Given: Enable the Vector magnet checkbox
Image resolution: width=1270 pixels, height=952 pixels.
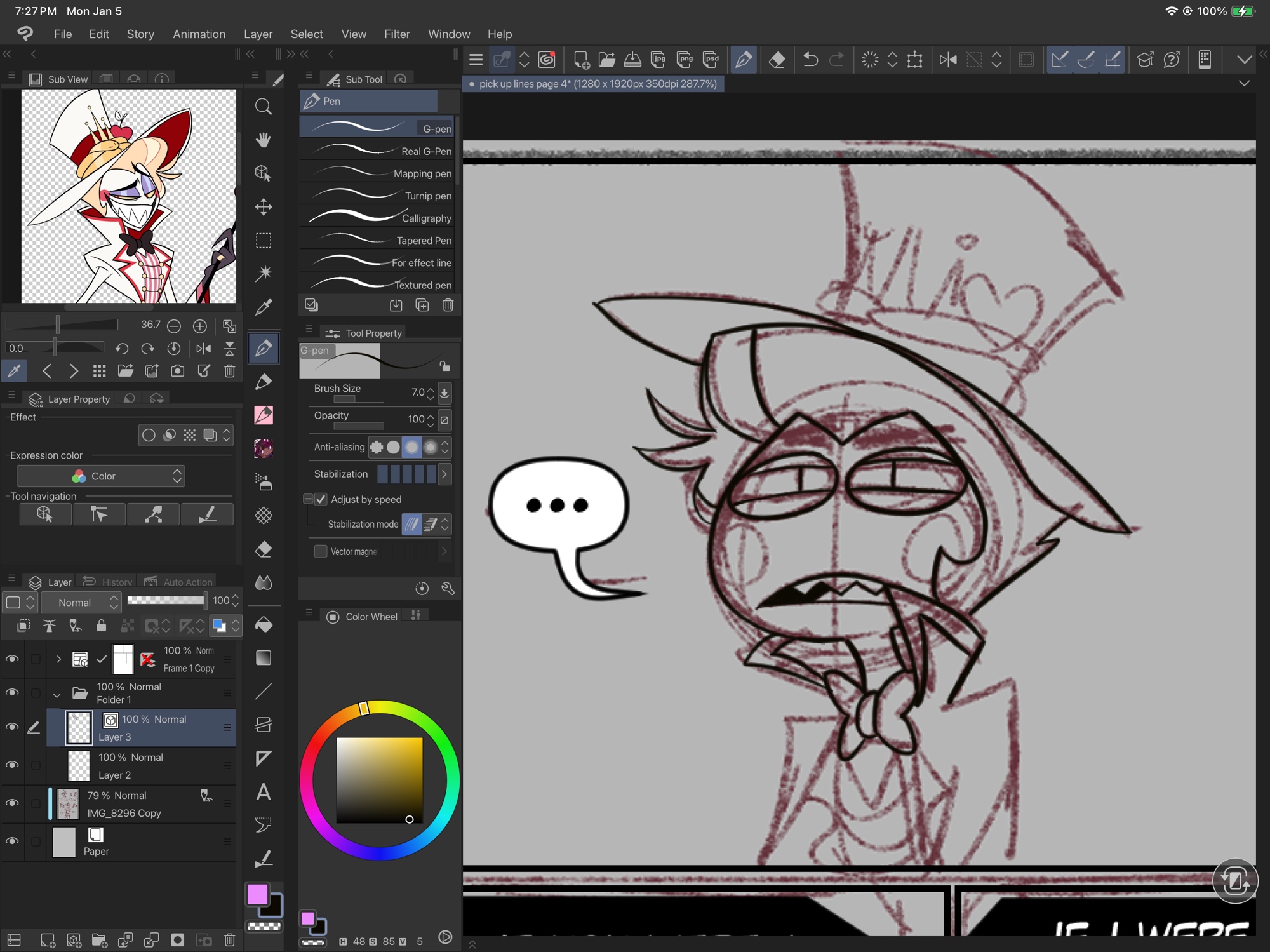Looking at the screenshot, I should pyautogui.click(x=321, y=551).
